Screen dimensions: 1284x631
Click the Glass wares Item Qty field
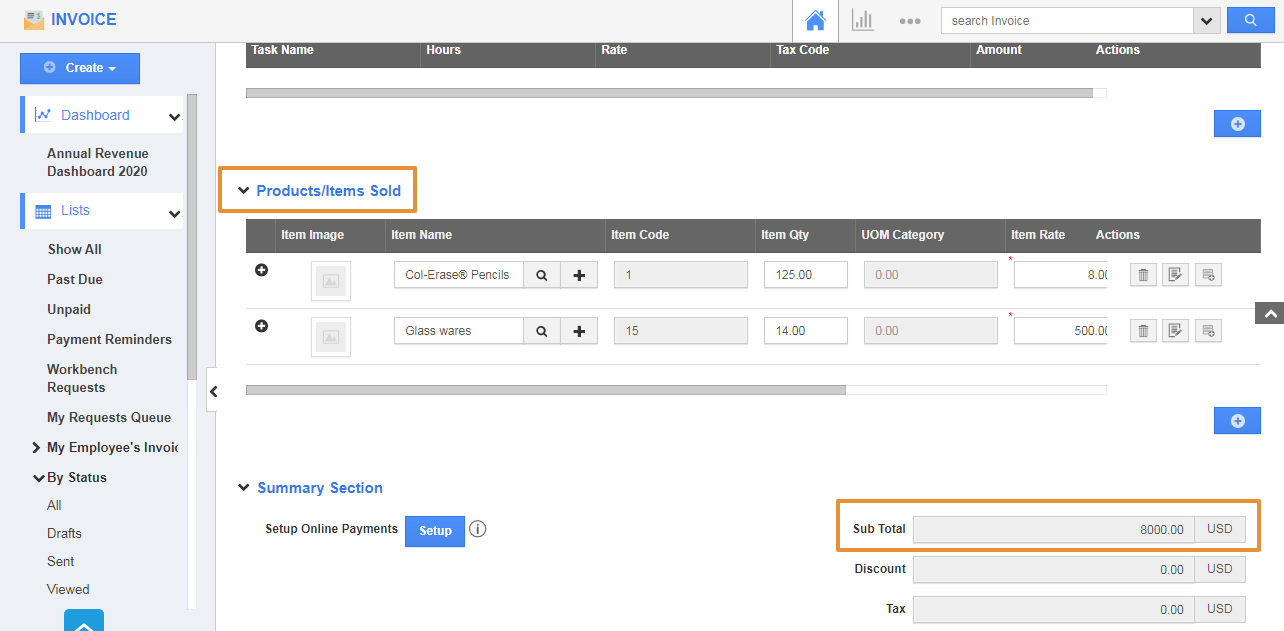click(x=805, y=331)
